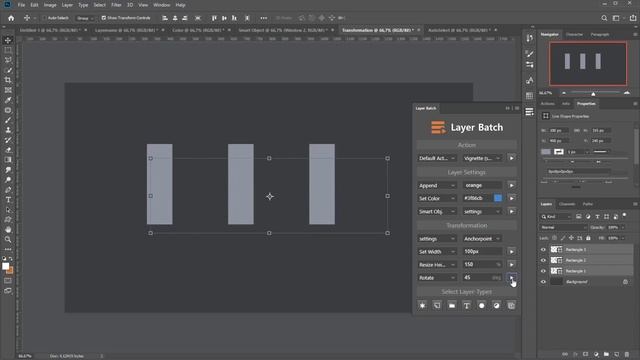The height and width of the screenshot is (360, 640).
Task: Select the text-layer type icon in Layer Batch
Action: point(467,305)
